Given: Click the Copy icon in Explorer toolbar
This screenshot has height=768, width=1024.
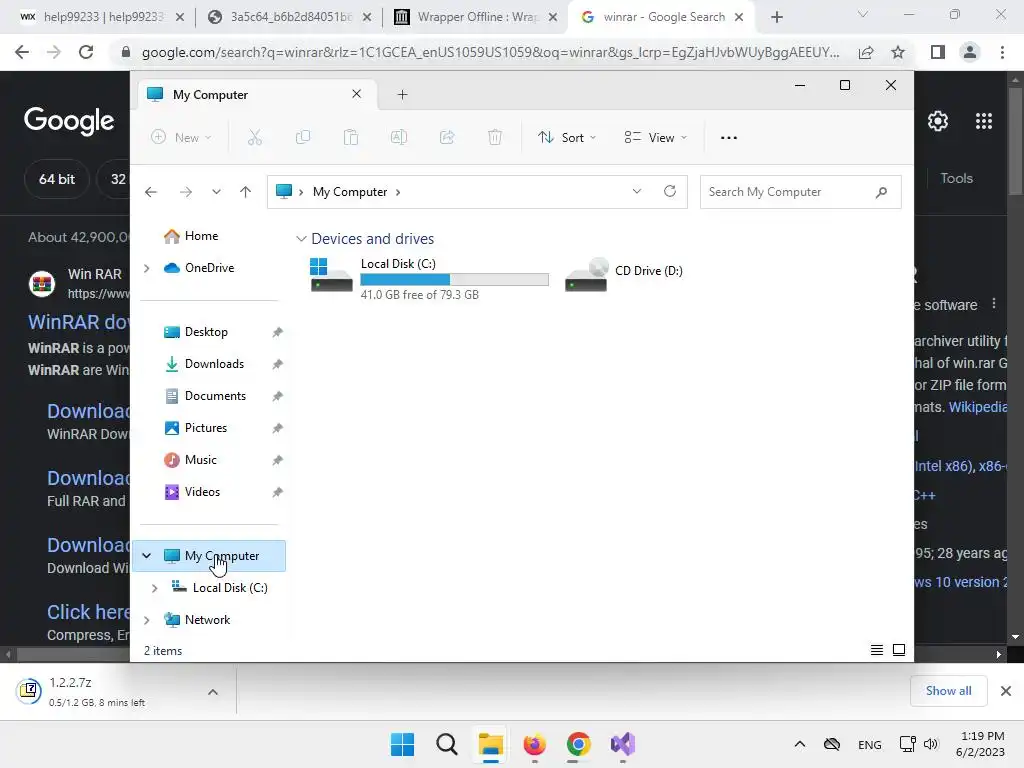Looking at the screenshot, I should [303, 137].
